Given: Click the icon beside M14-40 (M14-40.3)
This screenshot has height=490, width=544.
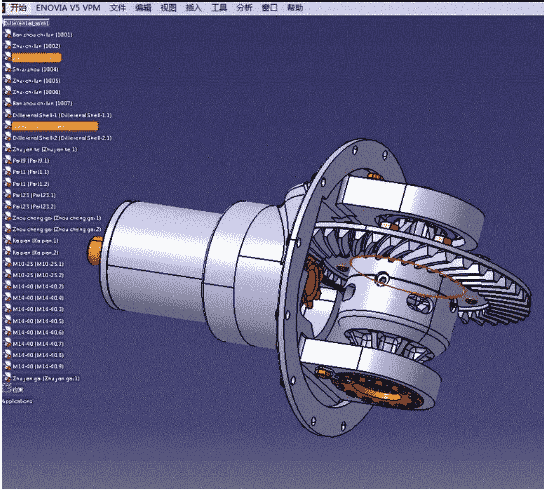Looking at the screenshot, I should [x=8, y=309].
